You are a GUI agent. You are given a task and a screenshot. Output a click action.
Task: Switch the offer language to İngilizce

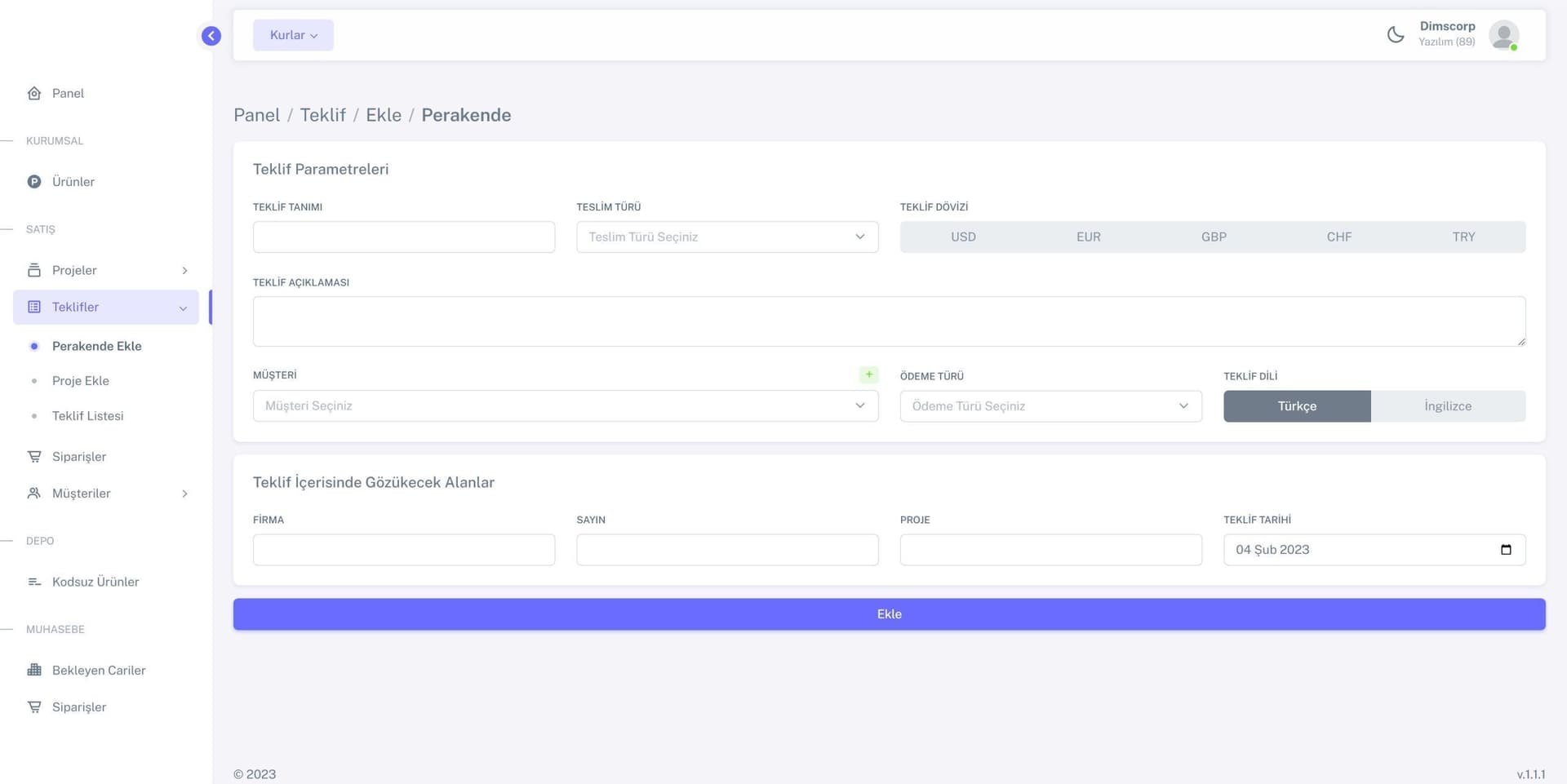pyautogui.click(x=1447, y=406)
